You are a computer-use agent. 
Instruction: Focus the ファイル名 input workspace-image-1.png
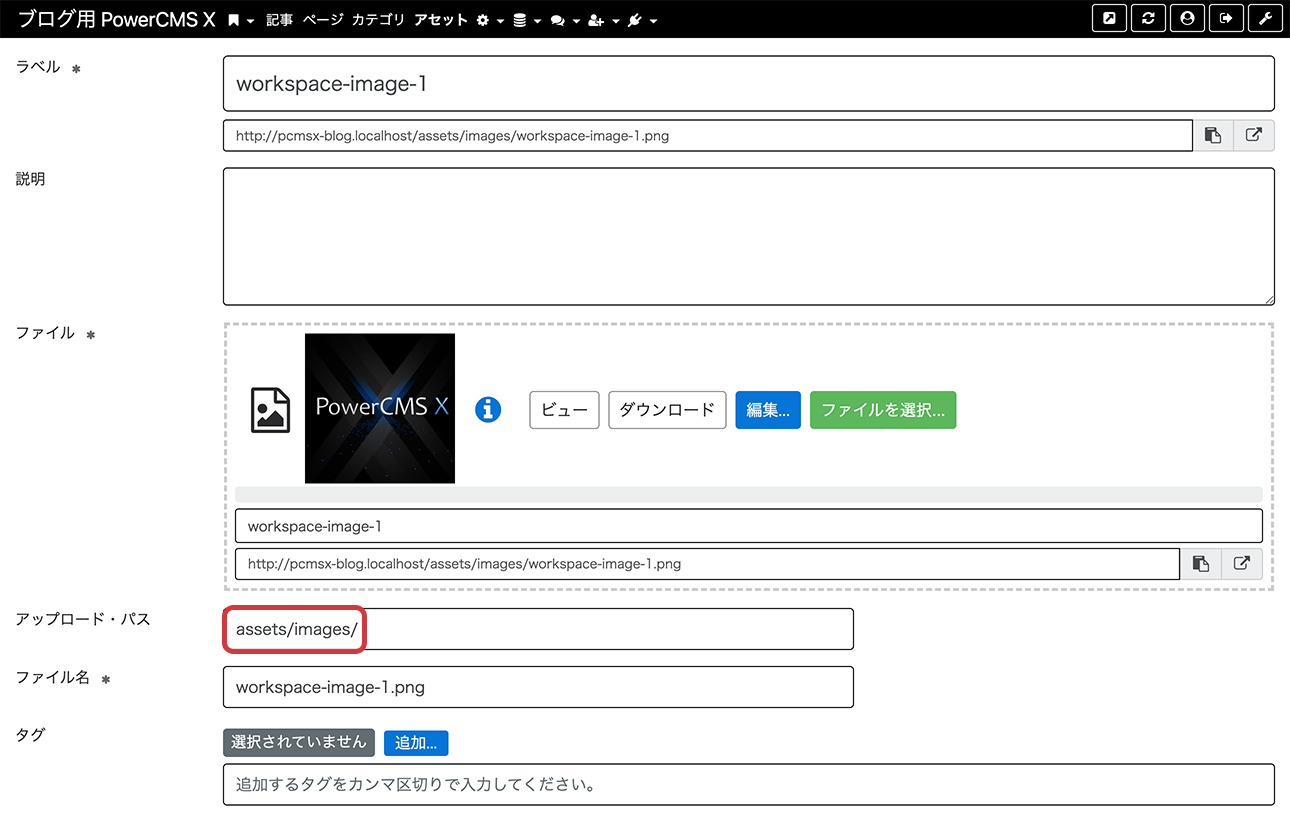(x=538, y=687)
